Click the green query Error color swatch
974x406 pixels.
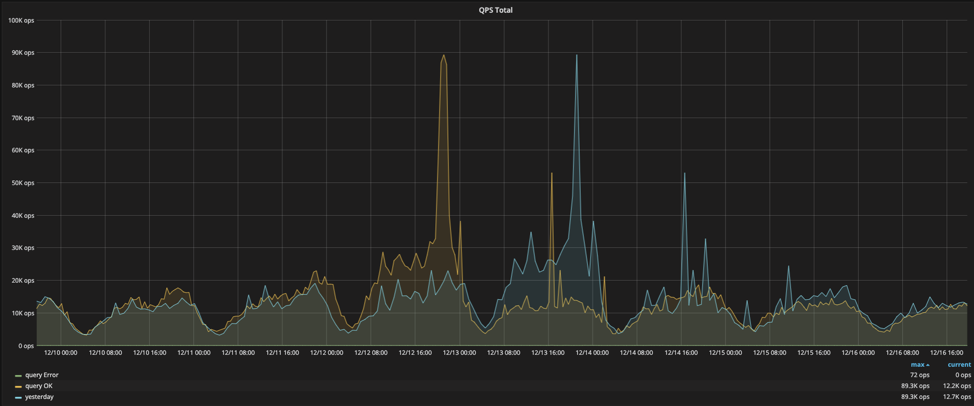pos(18,376)
